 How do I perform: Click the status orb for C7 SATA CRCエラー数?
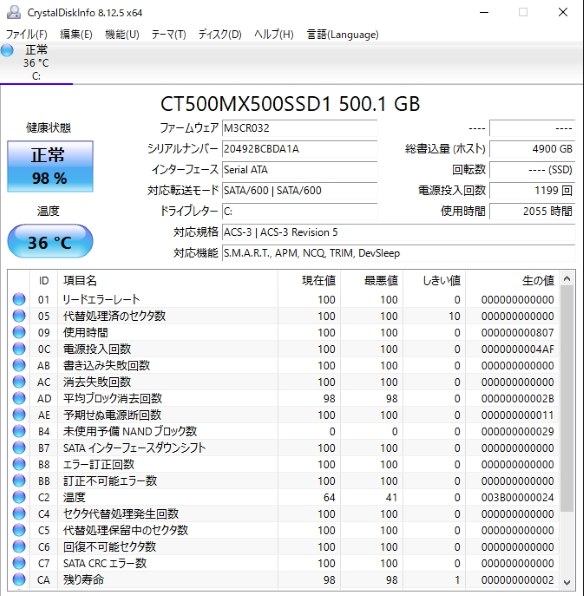(x=19, y=563)
